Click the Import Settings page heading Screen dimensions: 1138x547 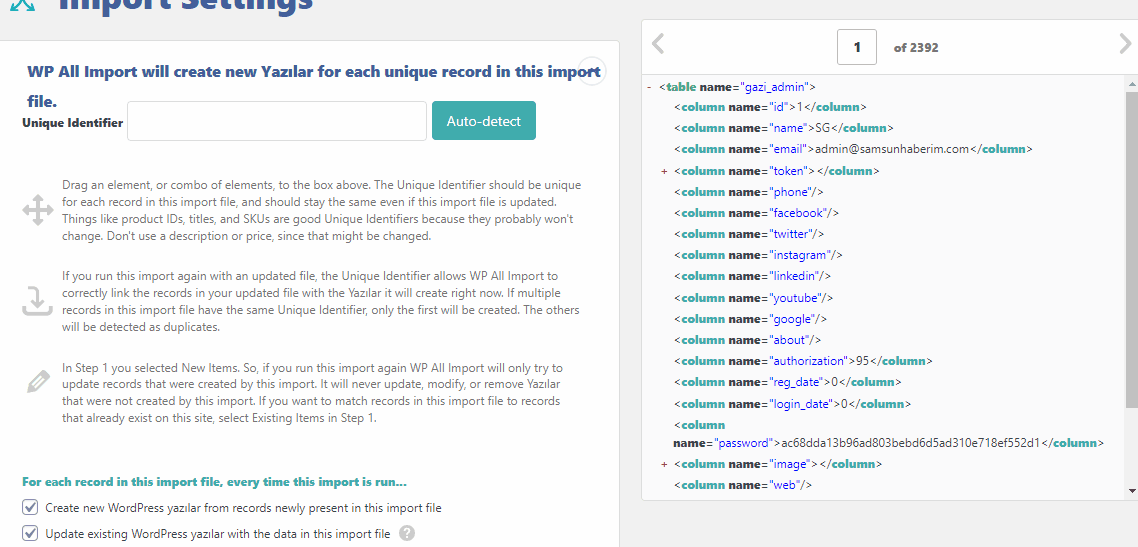(x=186, y=6)
